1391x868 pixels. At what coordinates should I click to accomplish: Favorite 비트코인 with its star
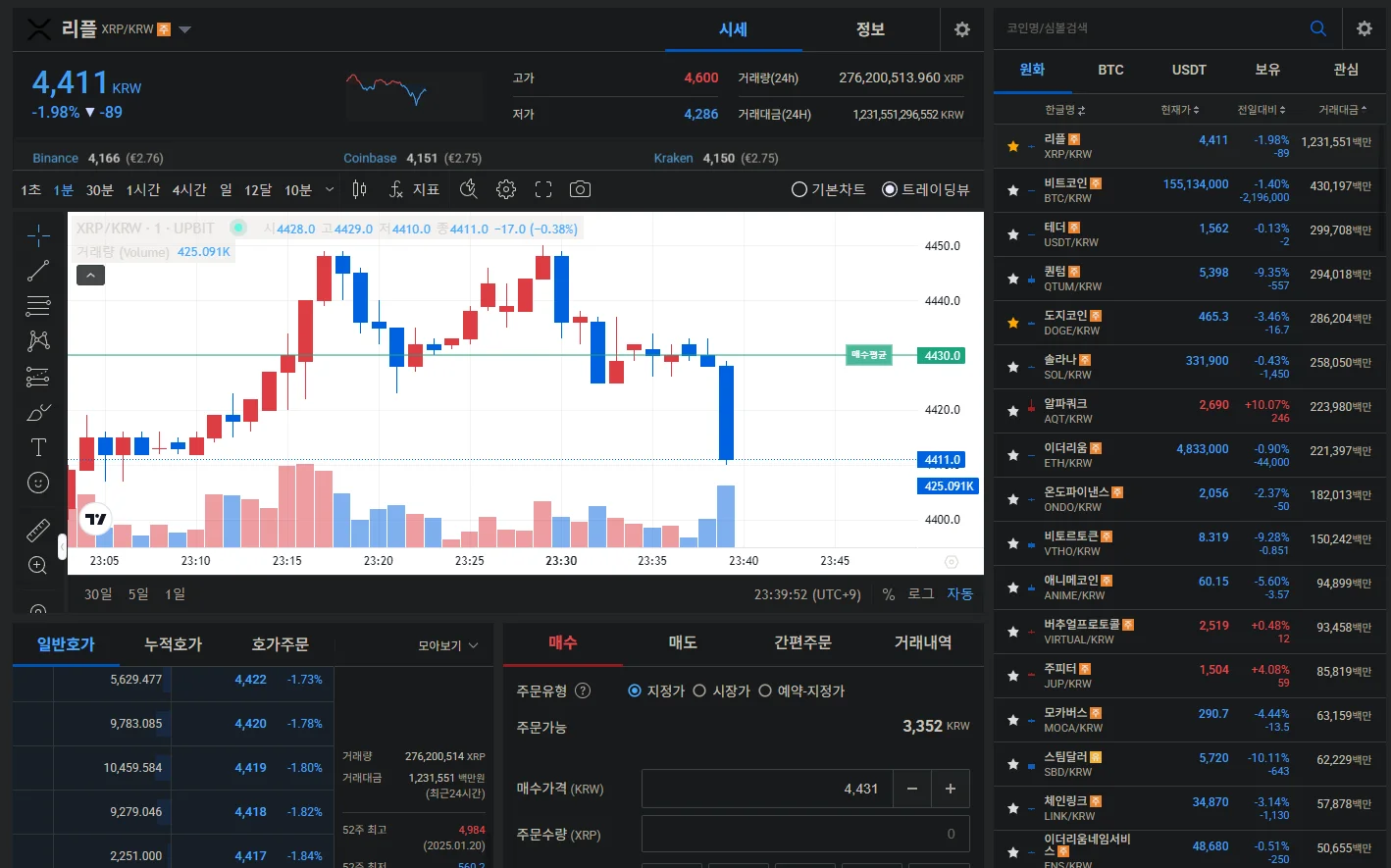tap(1013, 190)
